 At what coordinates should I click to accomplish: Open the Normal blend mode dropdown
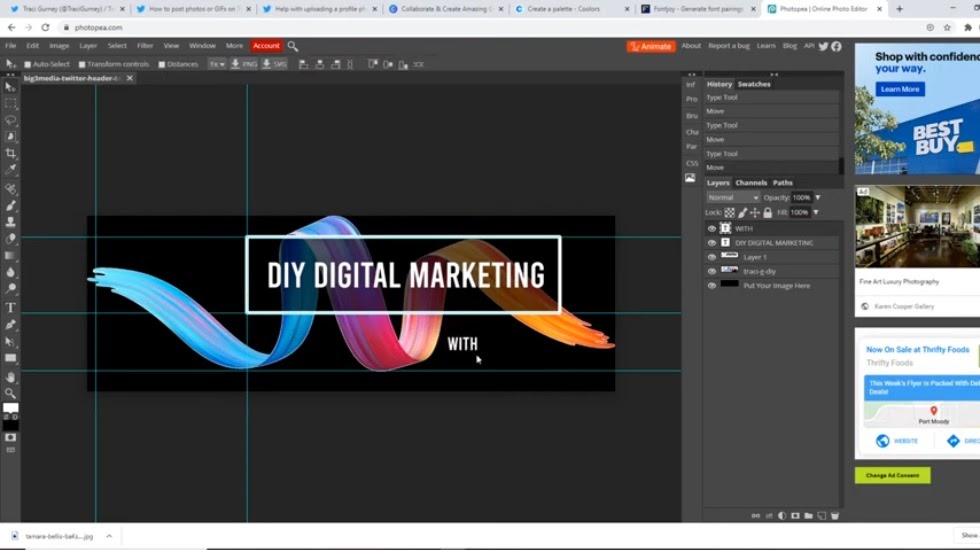(733, 198)
